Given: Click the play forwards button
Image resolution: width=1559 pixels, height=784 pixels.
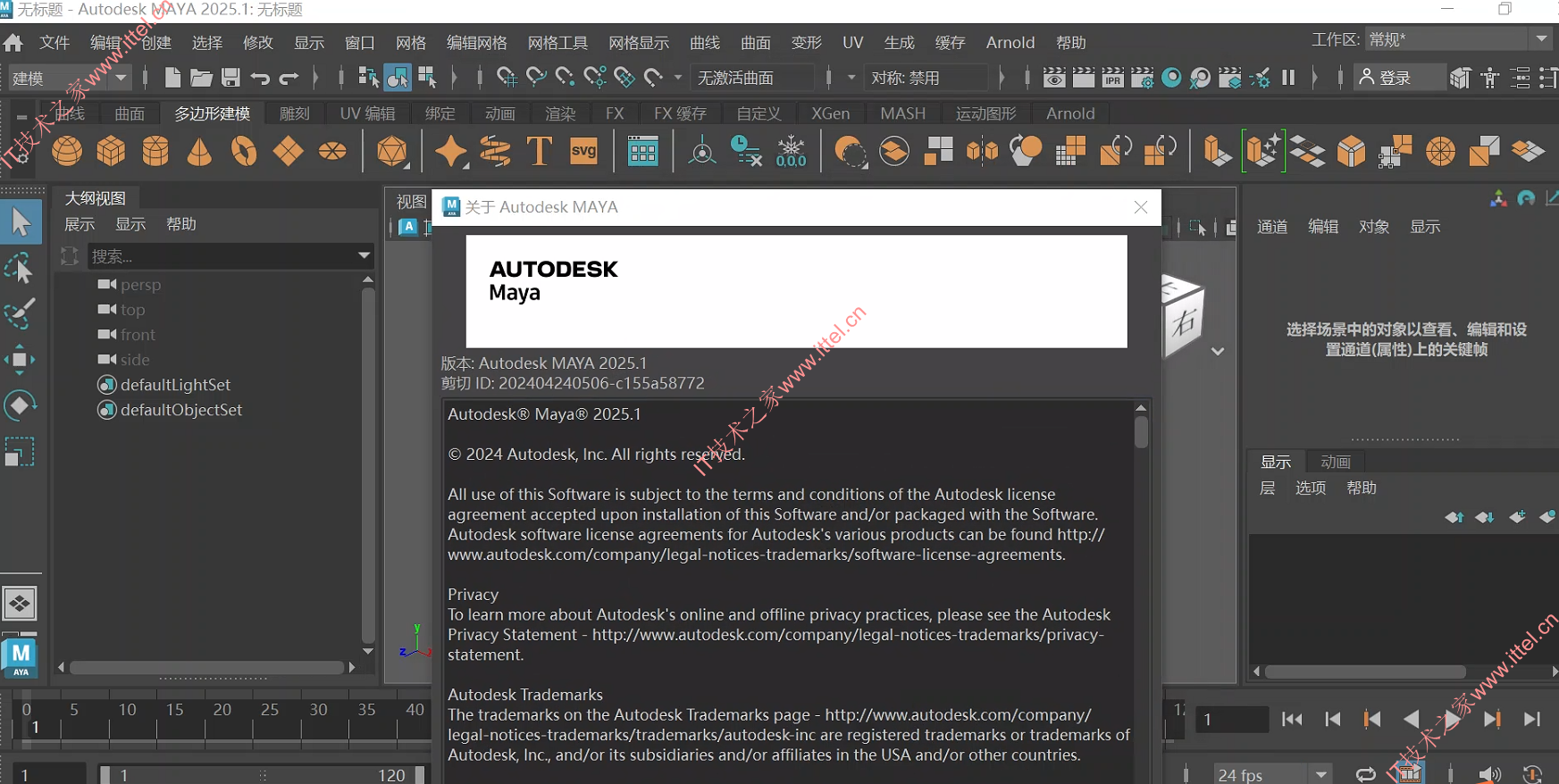Looking at the screenshot, I should pyautogui.click(x=1452, y=719).
